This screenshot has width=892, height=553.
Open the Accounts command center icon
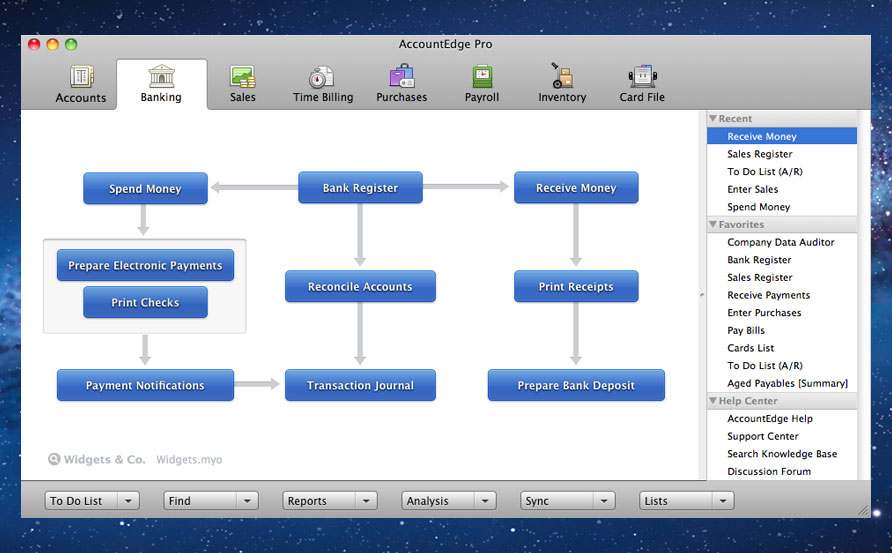point(81,76)
